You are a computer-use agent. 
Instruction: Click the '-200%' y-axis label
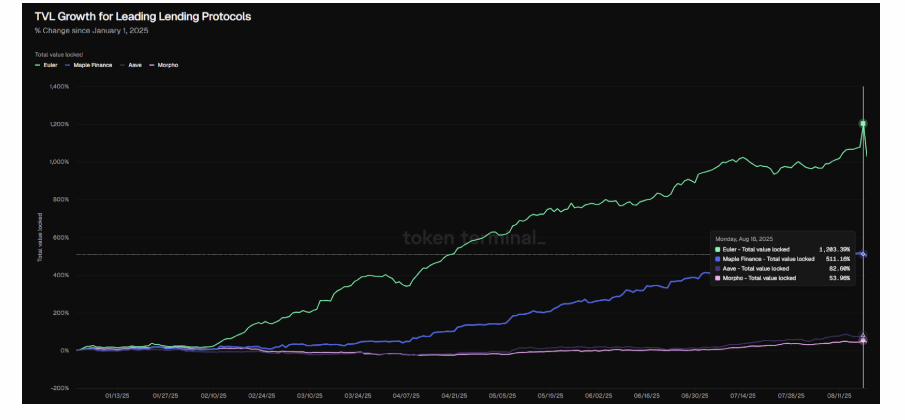click(61, 388)
